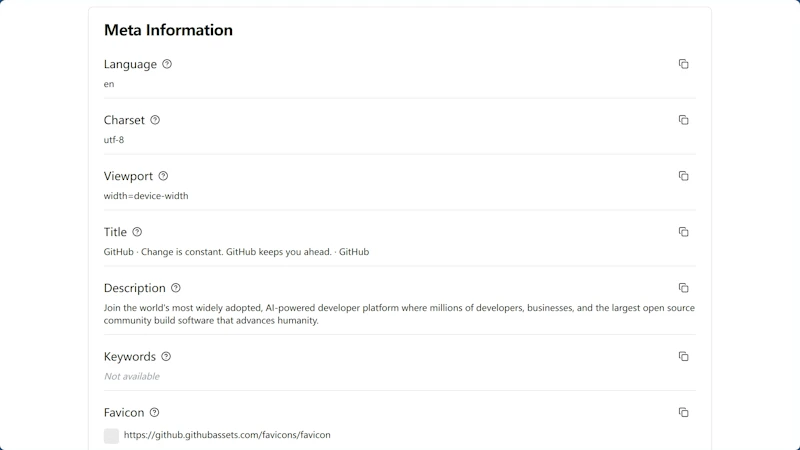Click the Viewport field label
This screenshot has height=450, width=800.
tap(128, 176)
